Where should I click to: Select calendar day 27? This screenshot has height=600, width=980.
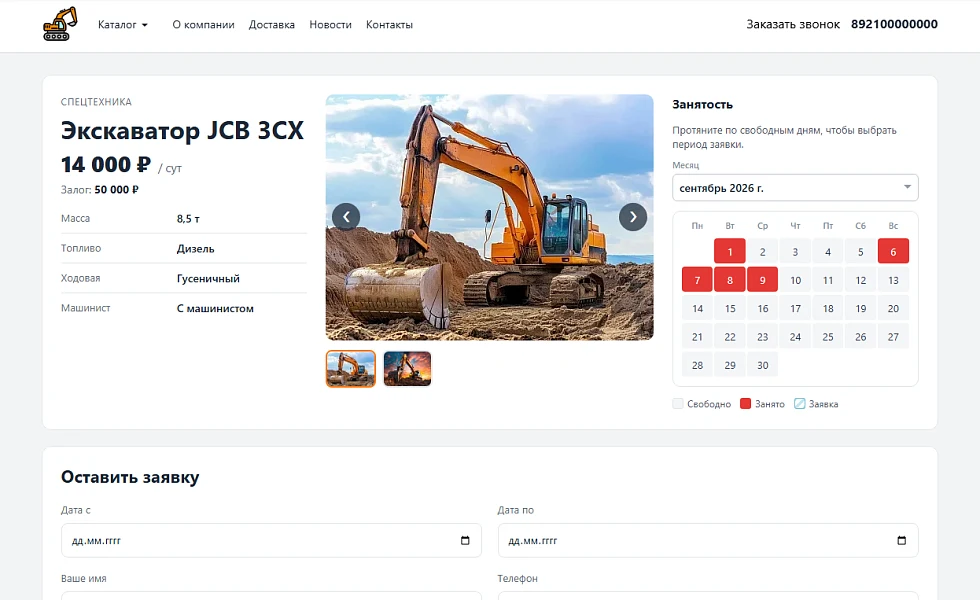(x=893, y=337)
